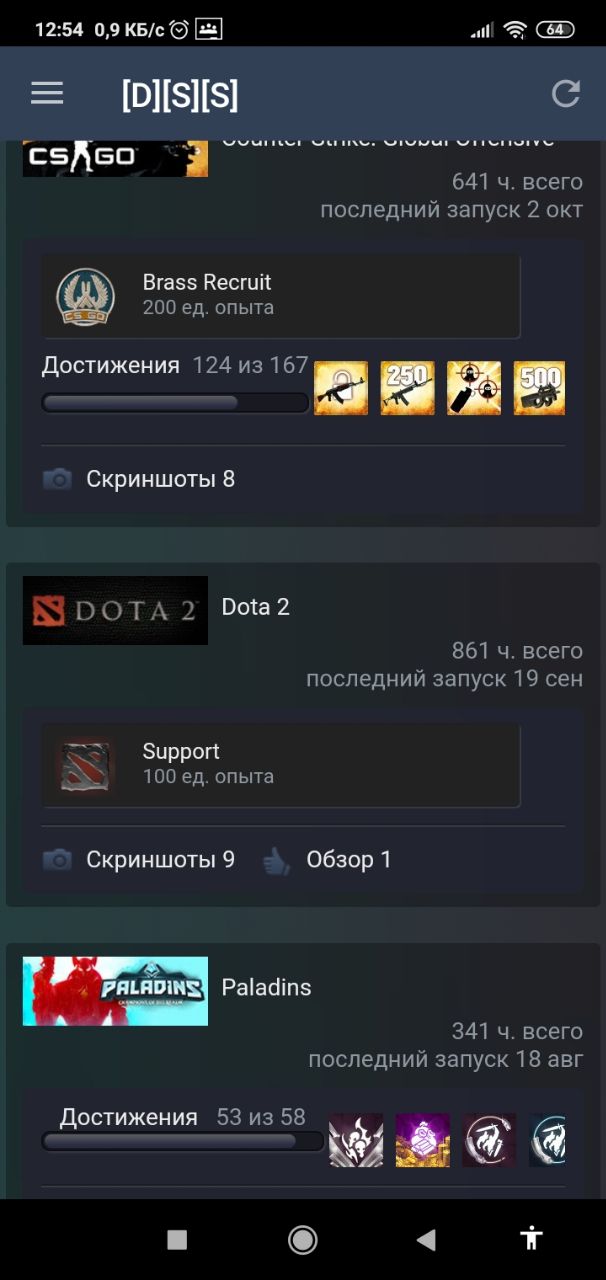Select the AK-47 padlock achievement icon
606x1280 pixels.
341,388
